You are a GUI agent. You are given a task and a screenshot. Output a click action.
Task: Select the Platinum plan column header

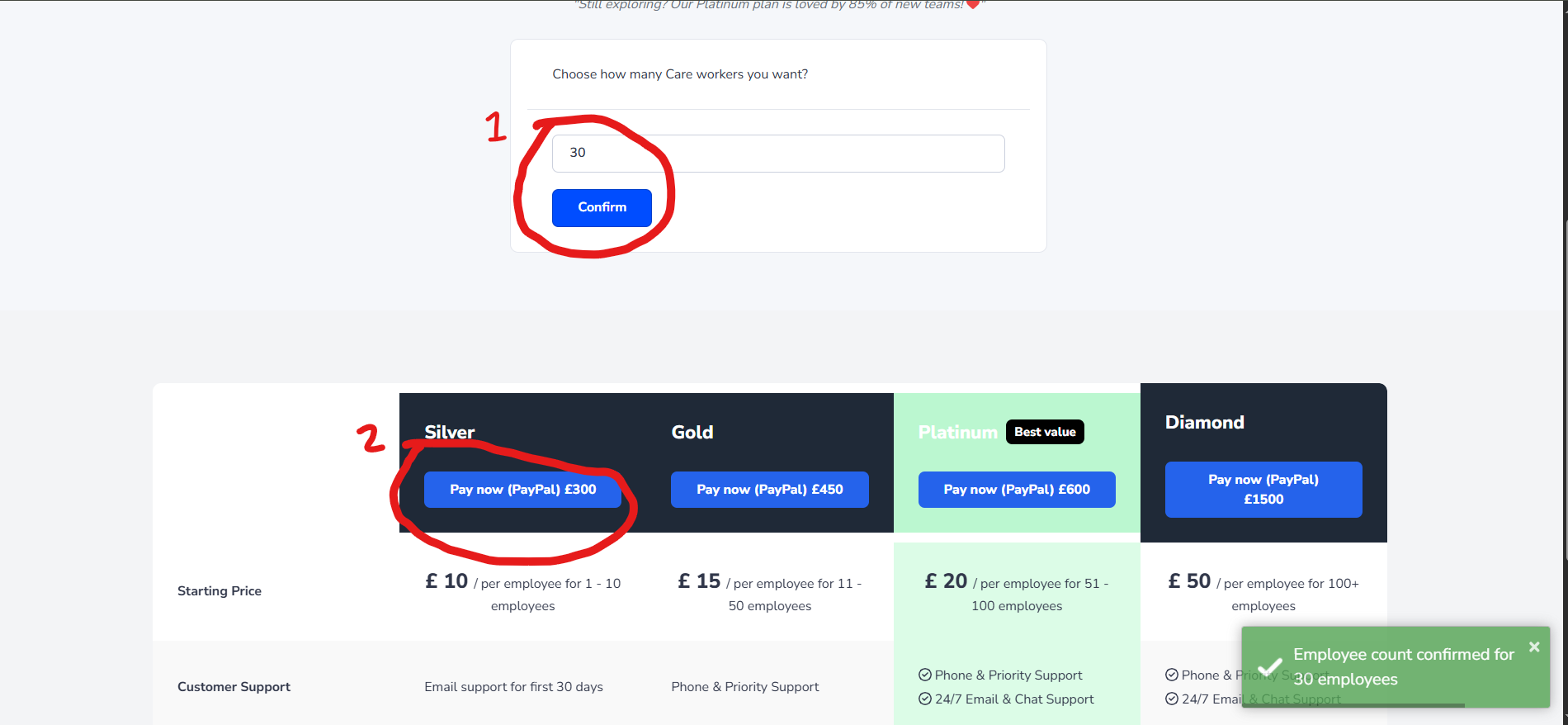pyautogui.click(x=958, y=431)
